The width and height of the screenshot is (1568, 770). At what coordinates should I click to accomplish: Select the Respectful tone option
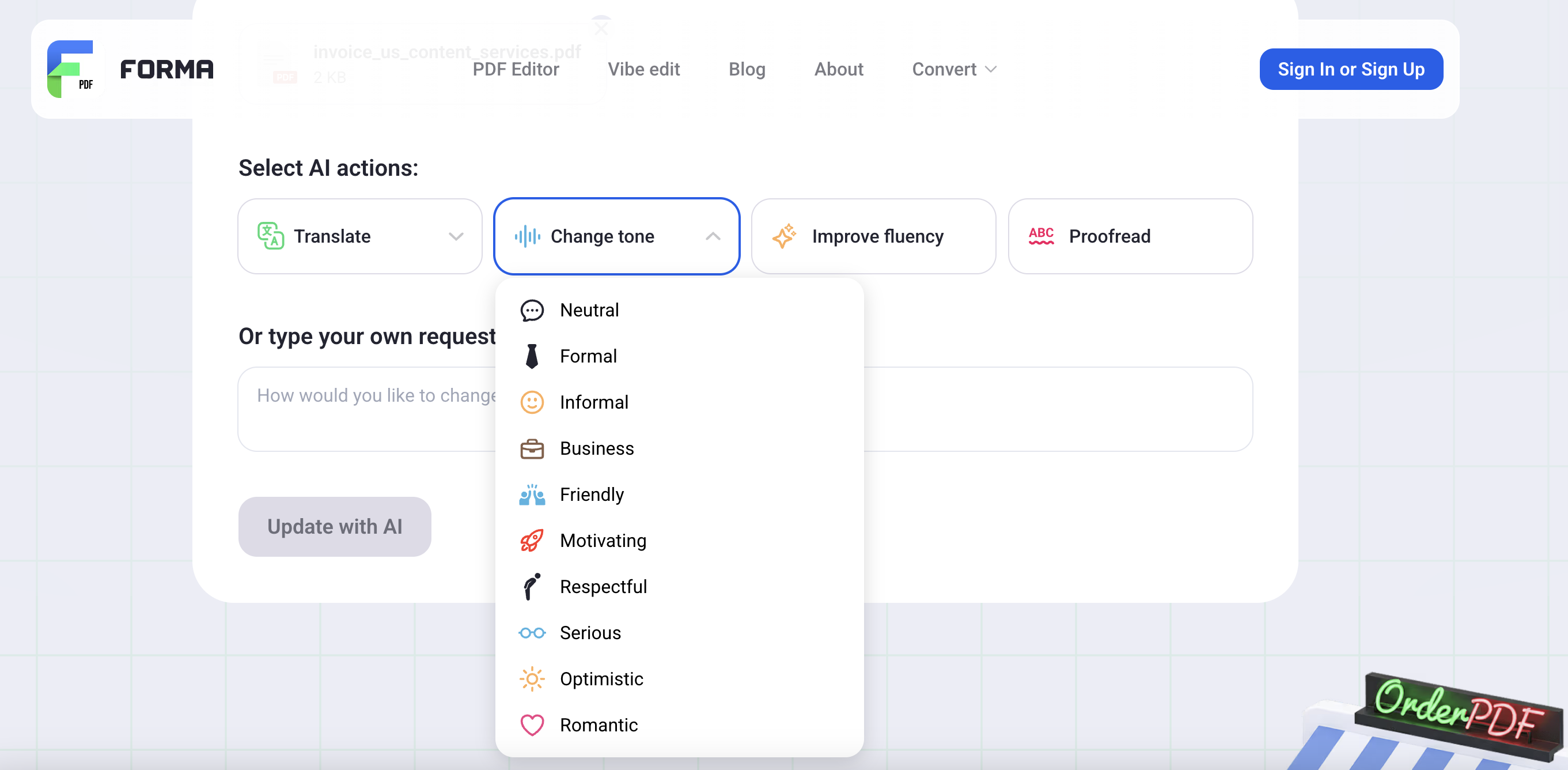679,587
